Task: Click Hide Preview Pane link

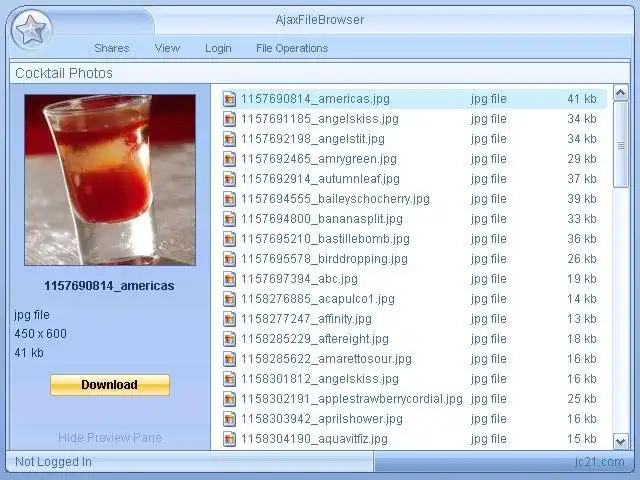Action: click(x=110, y=438)
